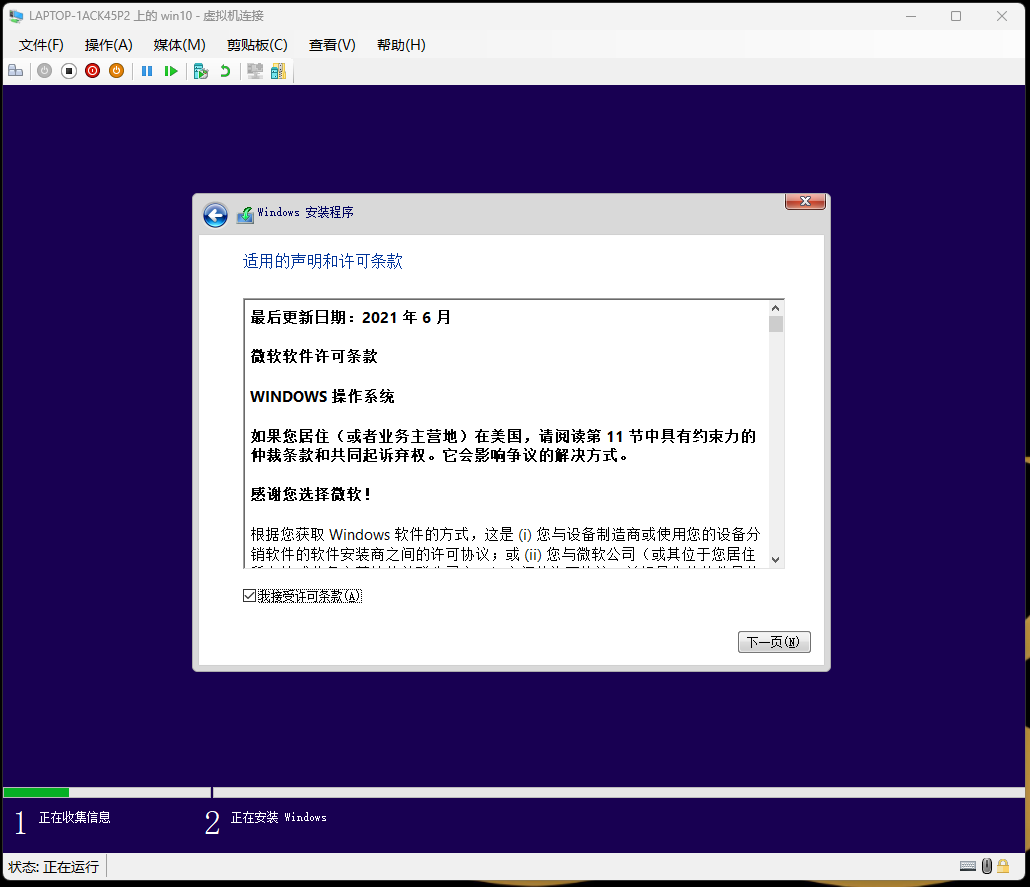Click the VM connection icon in the title bar
1030x887 pixels.
(16, 16)
